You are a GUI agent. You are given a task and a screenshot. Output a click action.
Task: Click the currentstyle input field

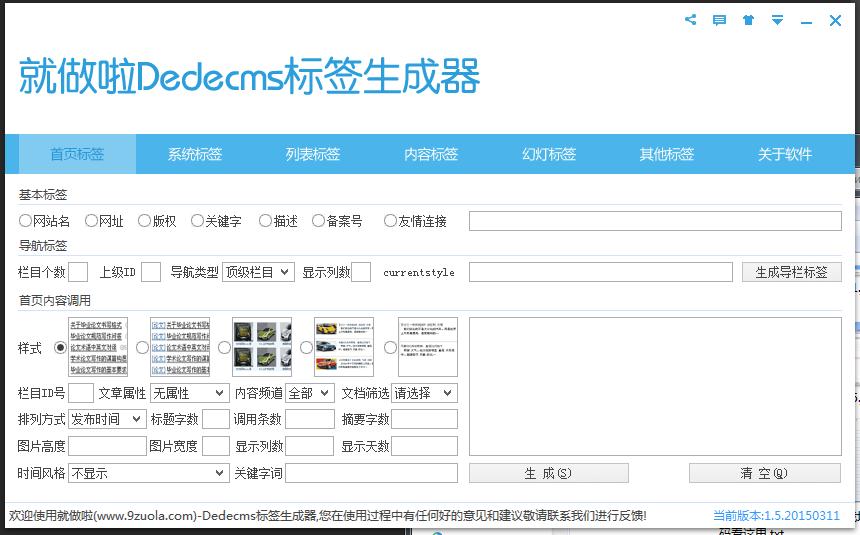601,272
